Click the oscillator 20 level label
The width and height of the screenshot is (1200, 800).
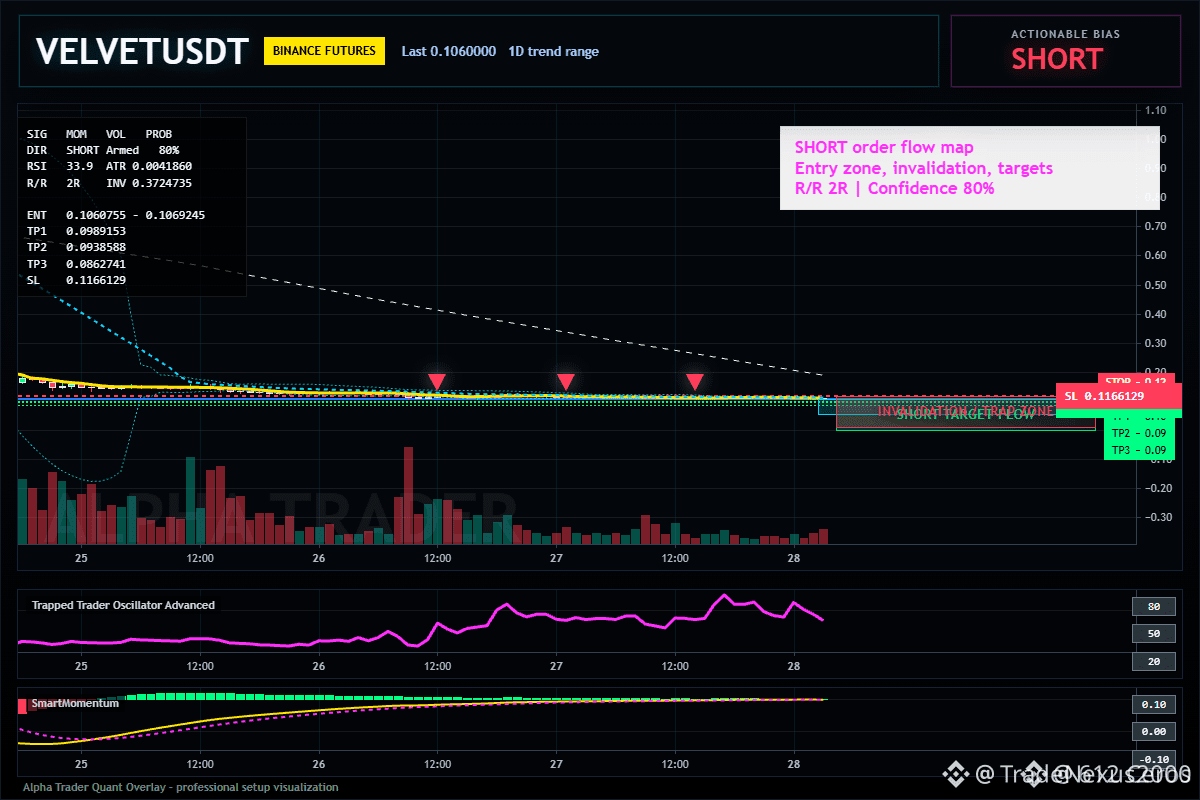click(1153, 661)
